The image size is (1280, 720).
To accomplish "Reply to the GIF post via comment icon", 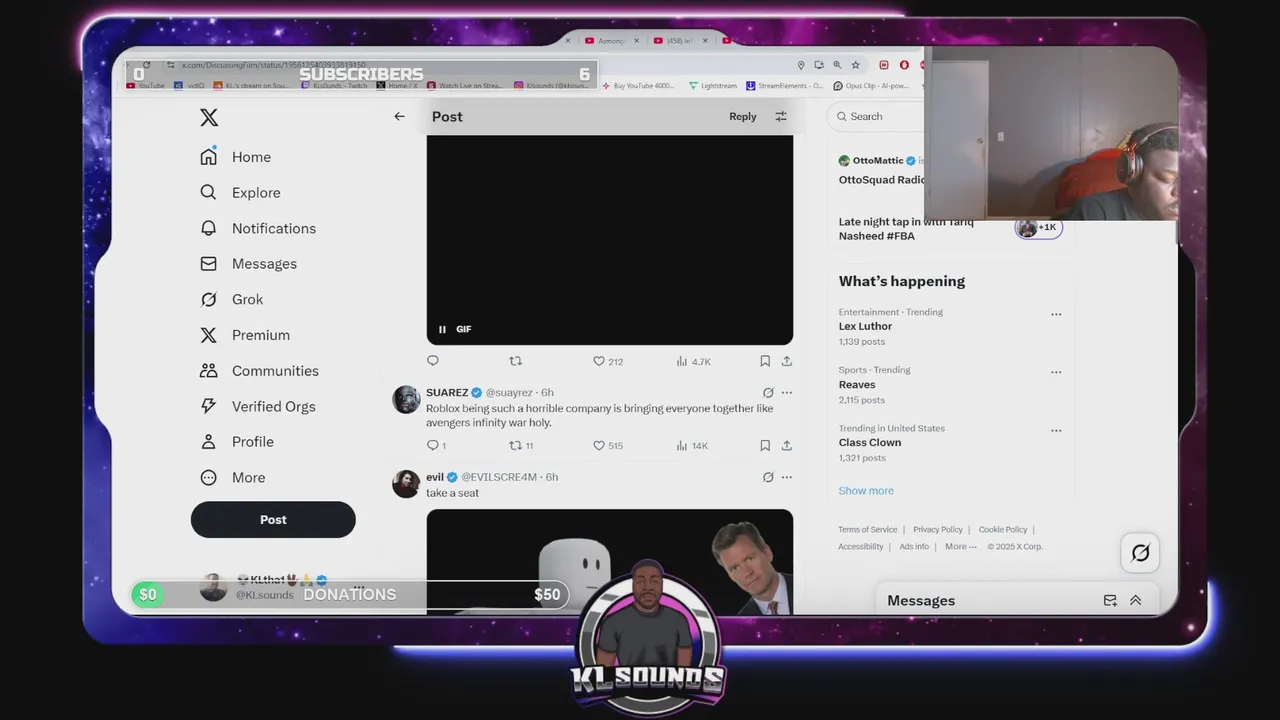I will point(433,361).
